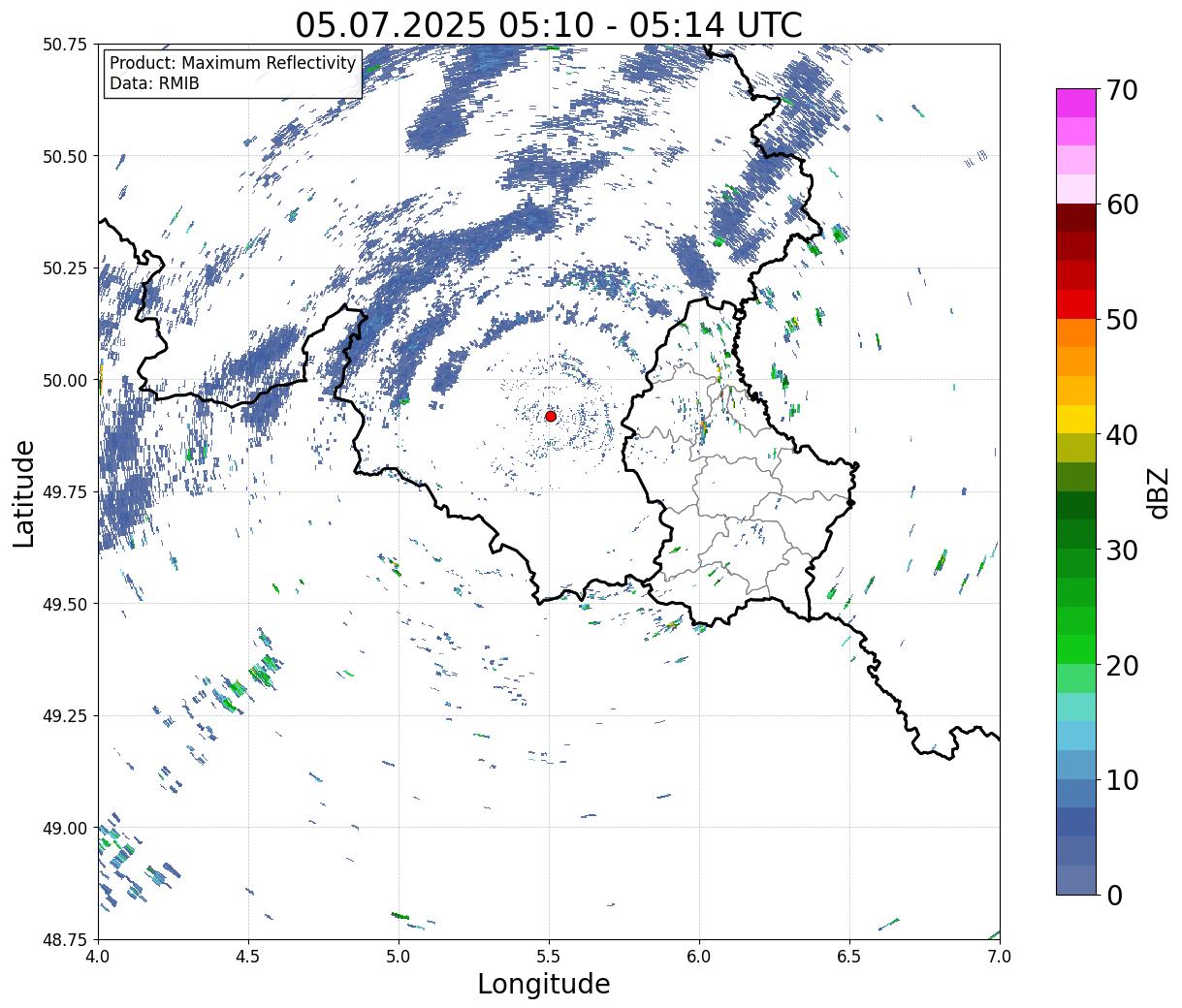
Task: Click the latitude tick label 50.00
Action: click(65, 380)
